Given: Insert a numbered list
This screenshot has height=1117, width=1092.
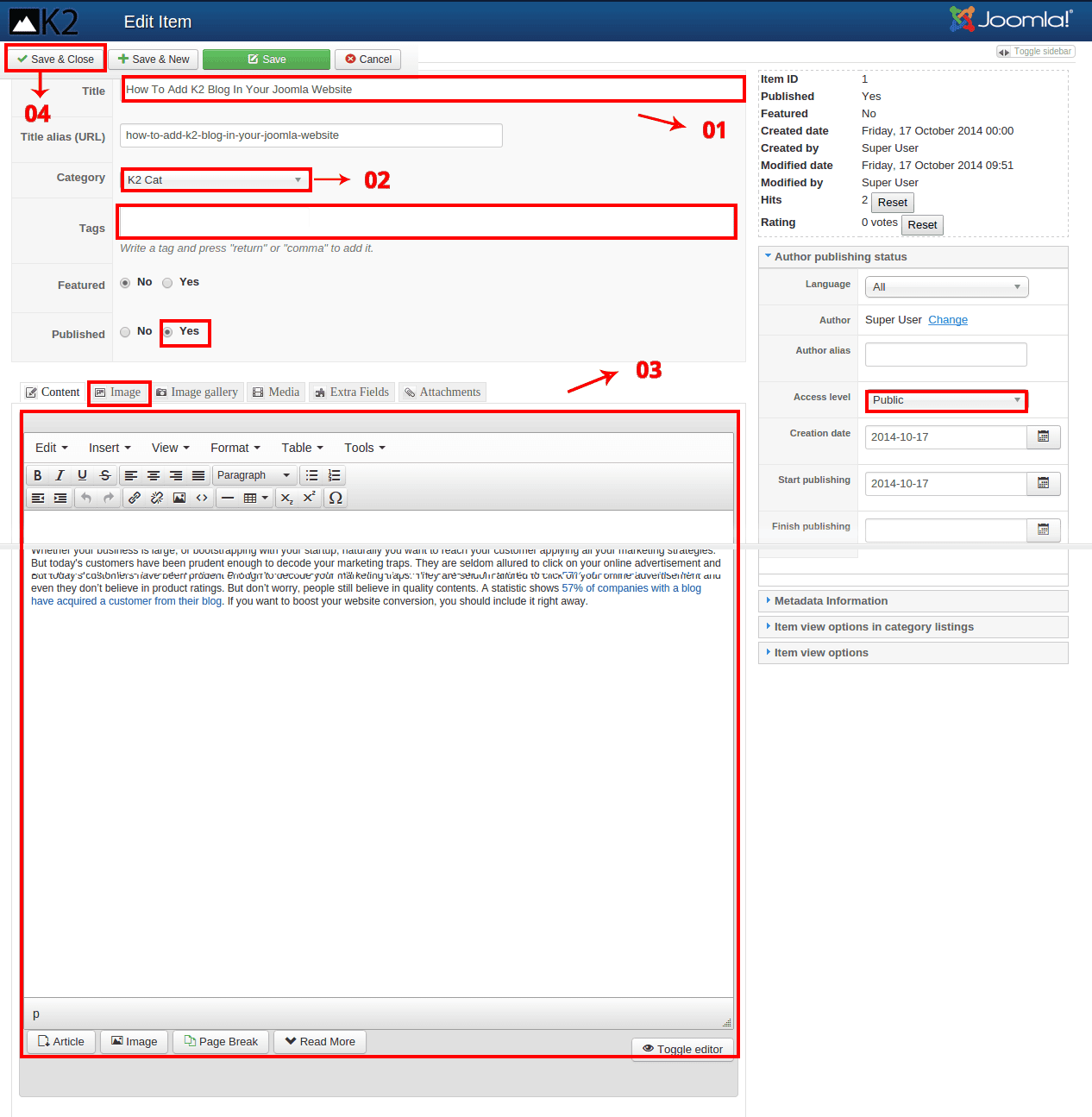Looking at the screenshot, I should (335, 475).
